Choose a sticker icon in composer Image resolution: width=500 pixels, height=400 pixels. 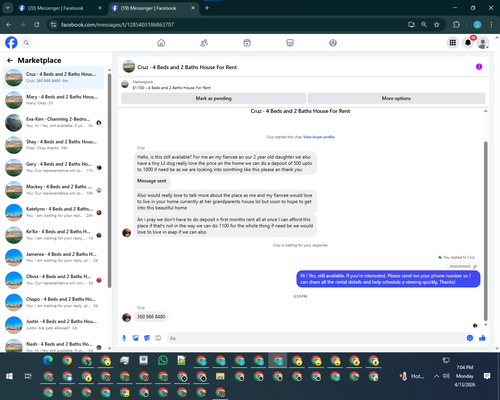[x=147, y=338]
